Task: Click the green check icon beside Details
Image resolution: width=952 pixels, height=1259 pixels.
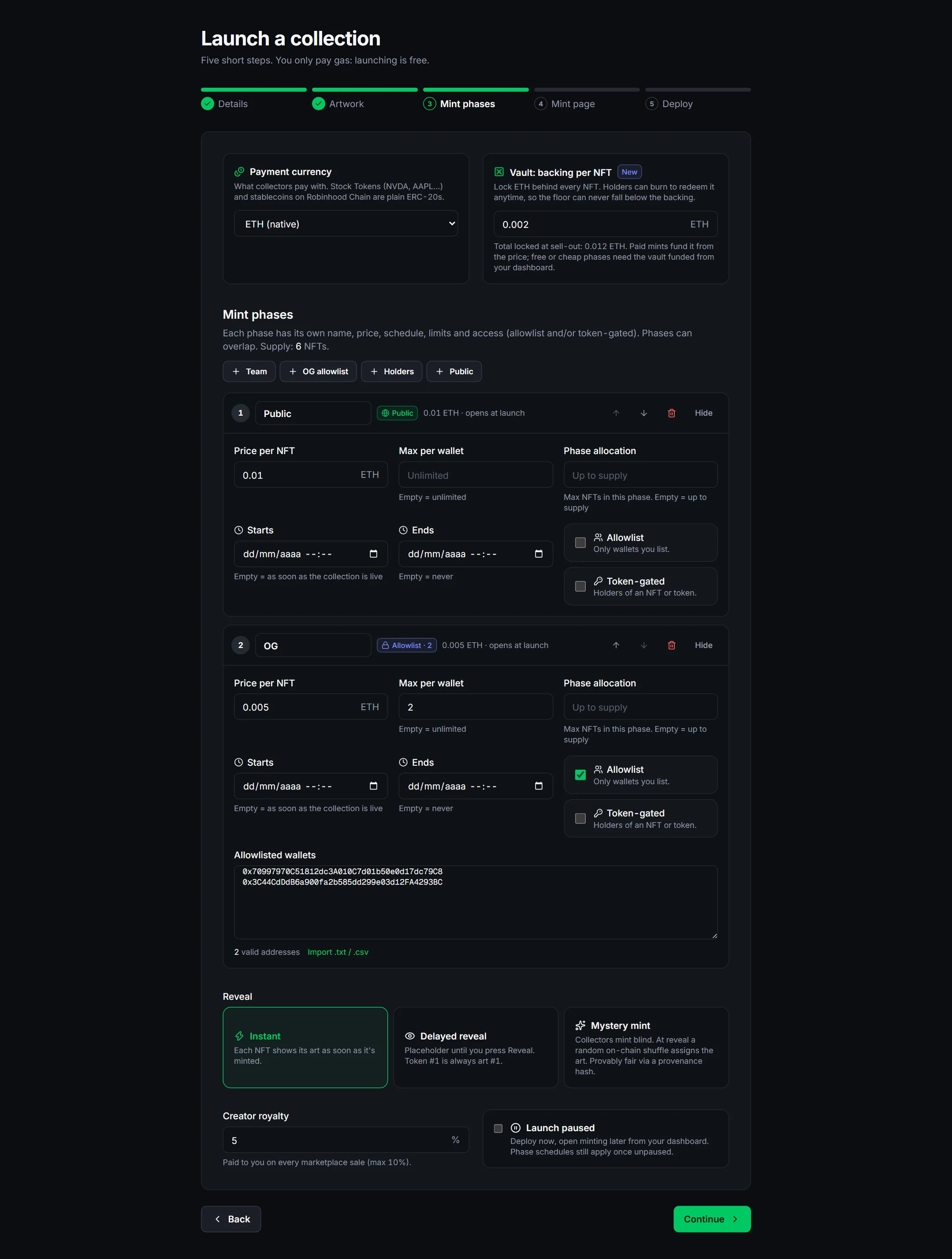Action: click(208, 104)
